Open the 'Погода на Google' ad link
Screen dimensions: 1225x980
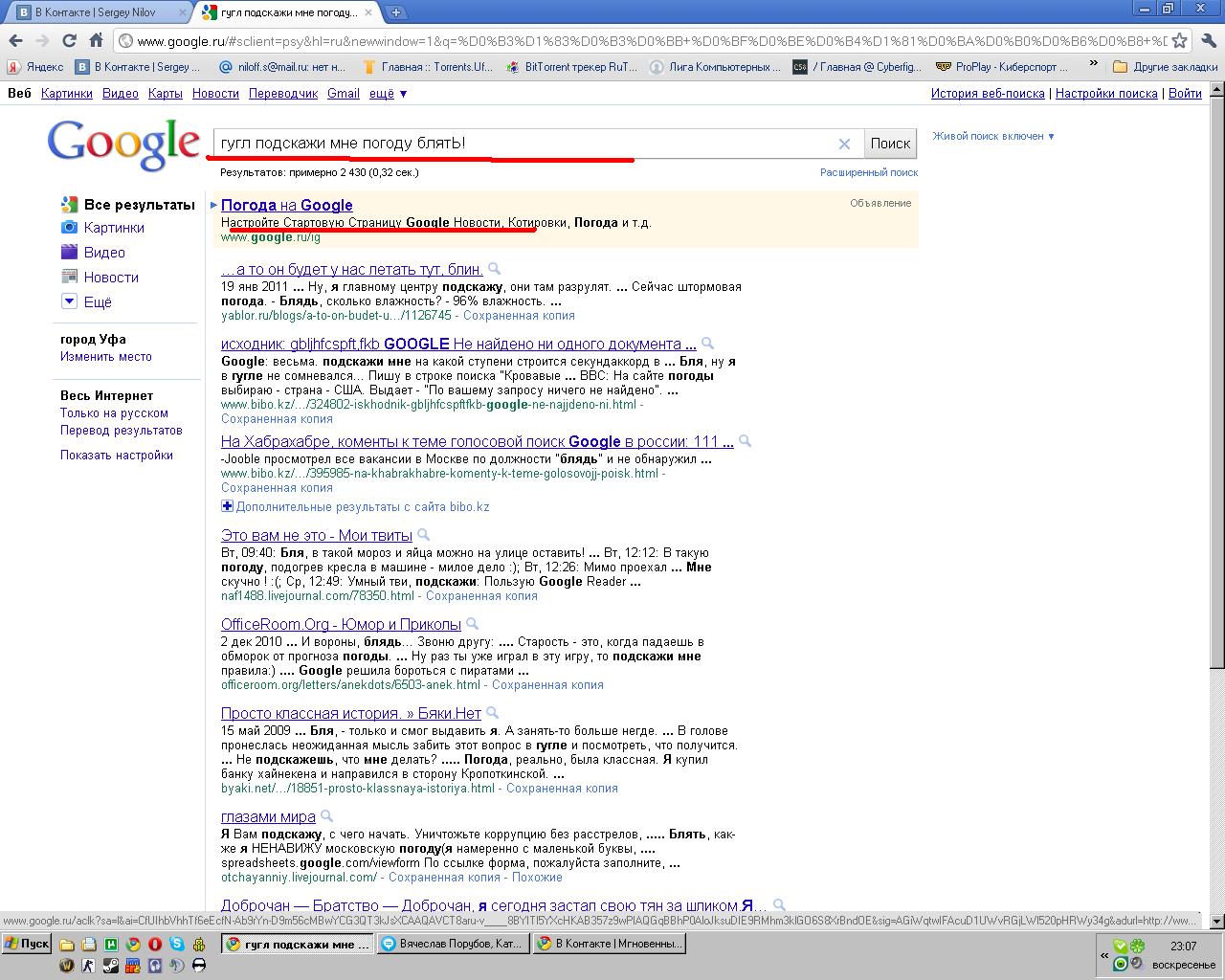click(x=286, y=205)
